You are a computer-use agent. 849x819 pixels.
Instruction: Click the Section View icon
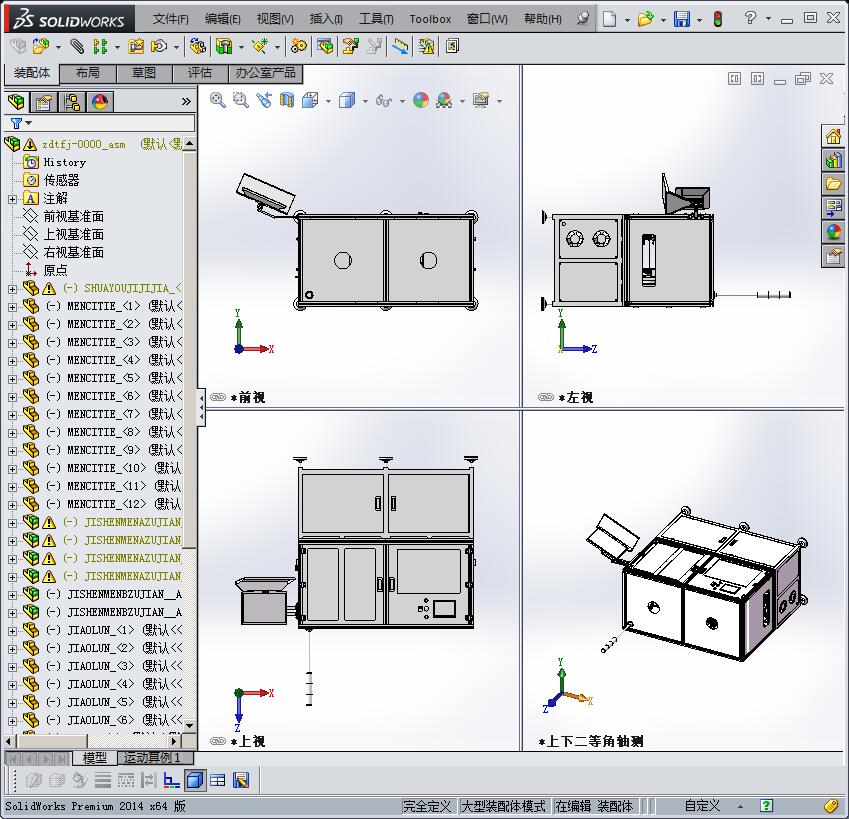(x=287, y=100)
